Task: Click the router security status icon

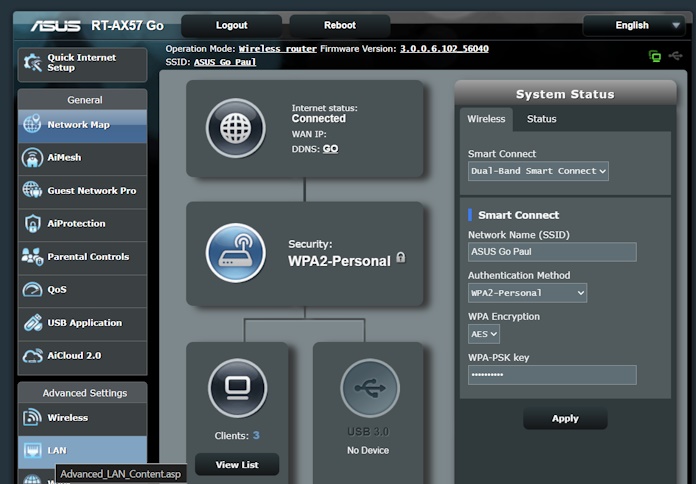Action: (236, 253)
